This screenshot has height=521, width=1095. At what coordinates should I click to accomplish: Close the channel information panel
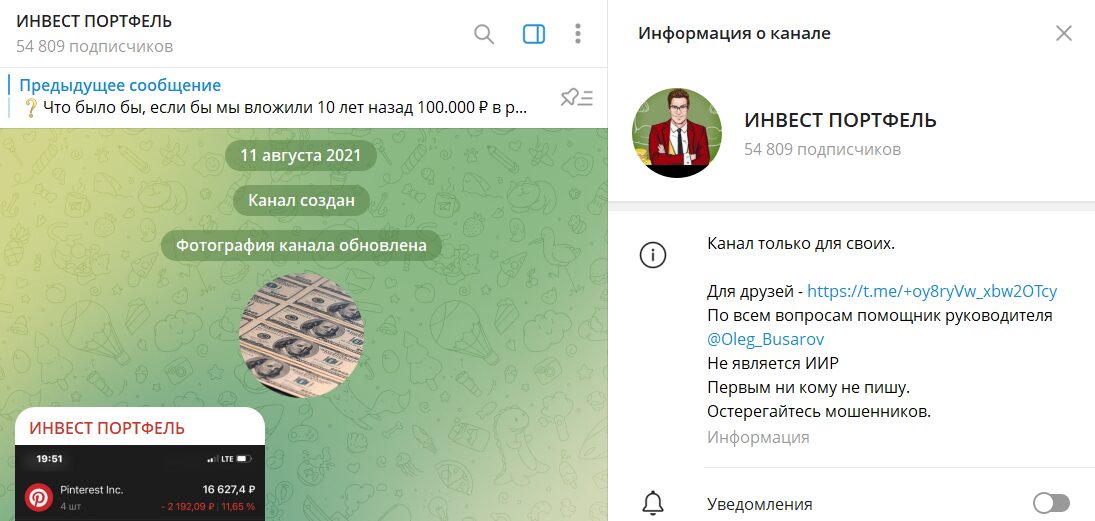(x=1064, y=33)
